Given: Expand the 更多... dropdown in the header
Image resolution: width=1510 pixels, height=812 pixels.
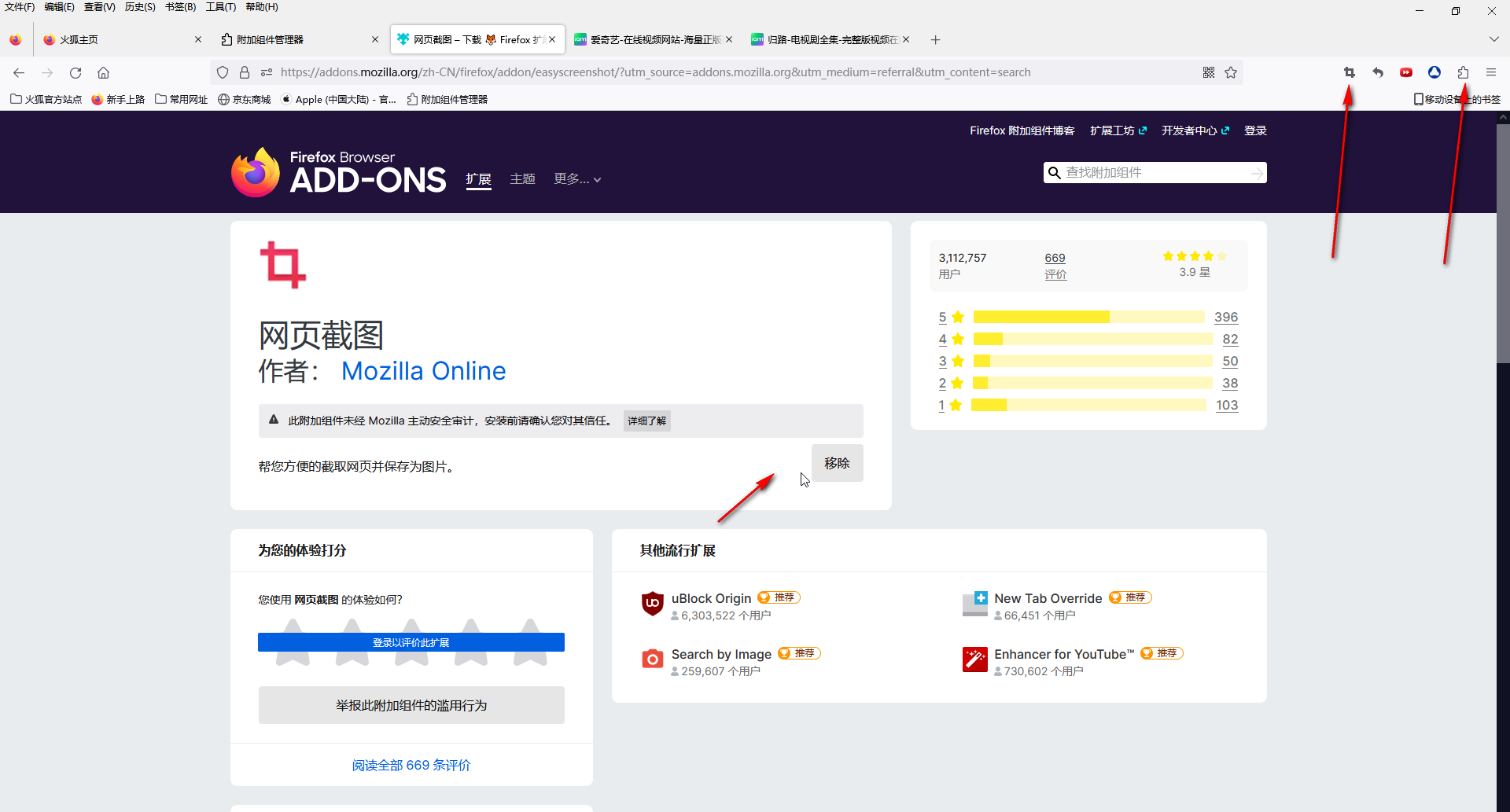Looking at the screenshot, I should click(x=577, y=179).
